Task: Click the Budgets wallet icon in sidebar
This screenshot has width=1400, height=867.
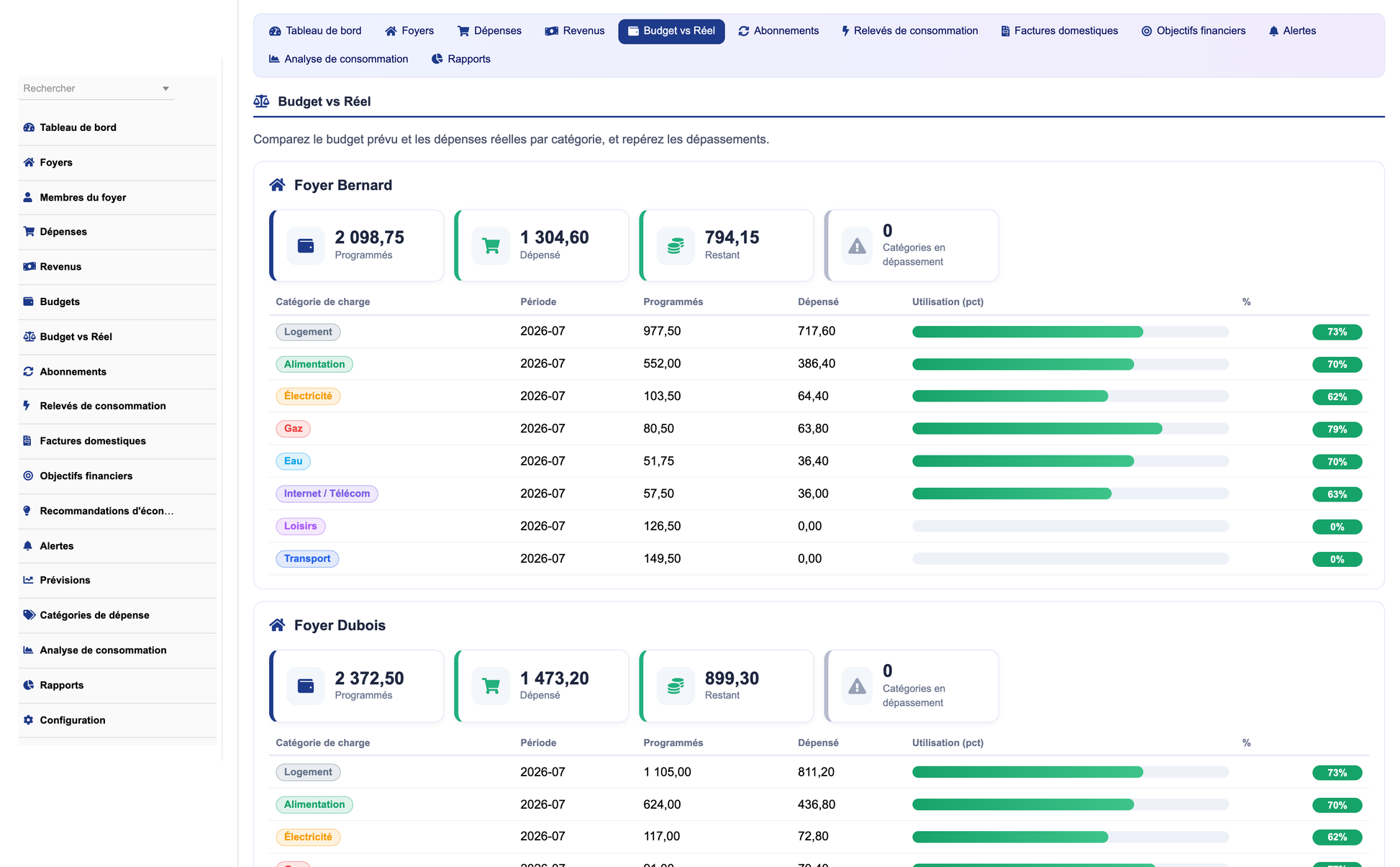Action: [29, 301]
